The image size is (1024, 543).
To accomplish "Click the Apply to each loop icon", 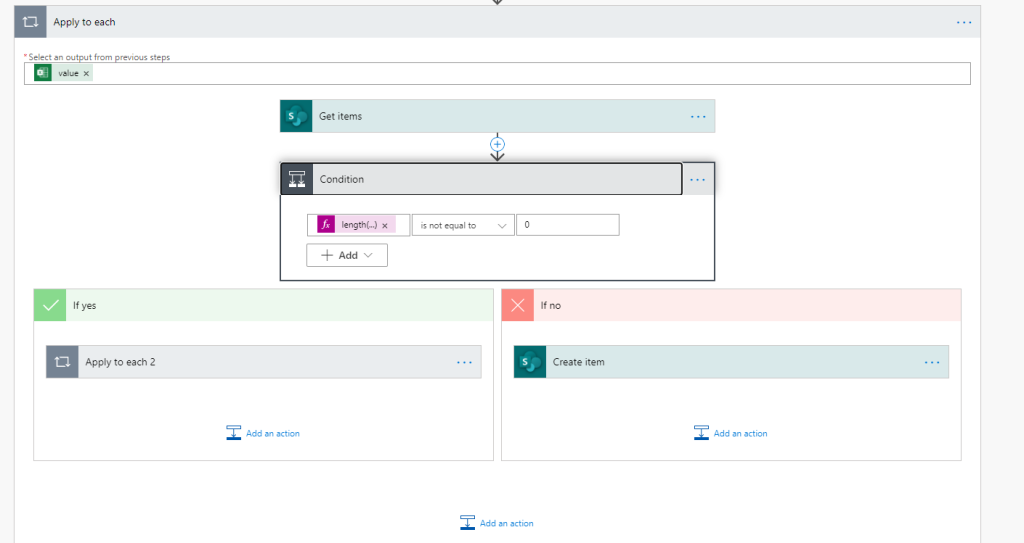I will [x=30, y=22].
